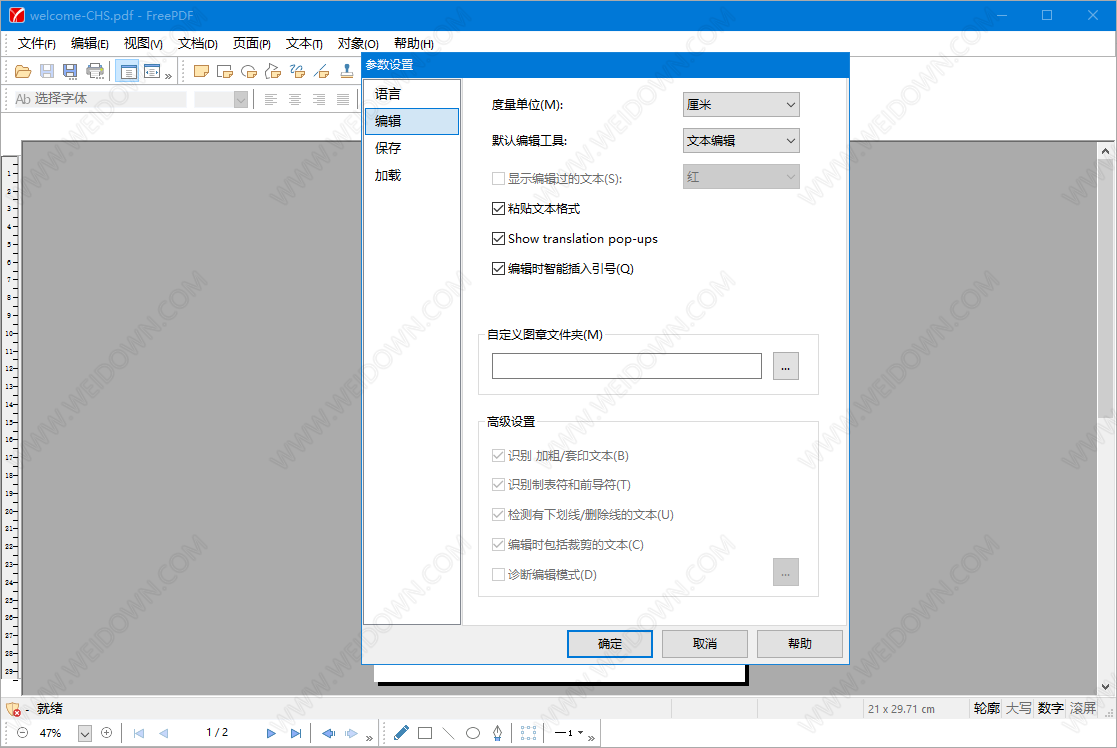Viewport: 1117px width, 748px height.
Task: Click the print icon in toolbar
Action: click(95, 71)
